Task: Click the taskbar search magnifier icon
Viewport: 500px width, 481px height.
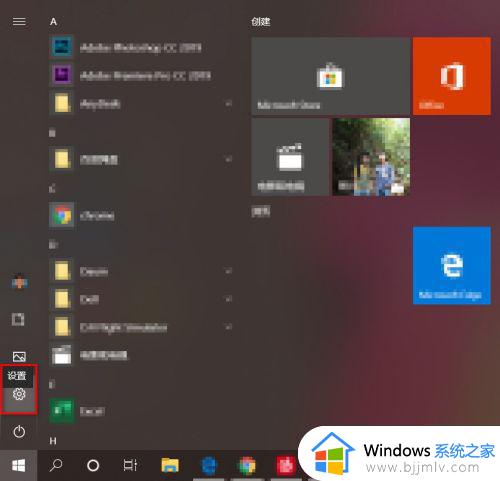Action: coord(56,465)
